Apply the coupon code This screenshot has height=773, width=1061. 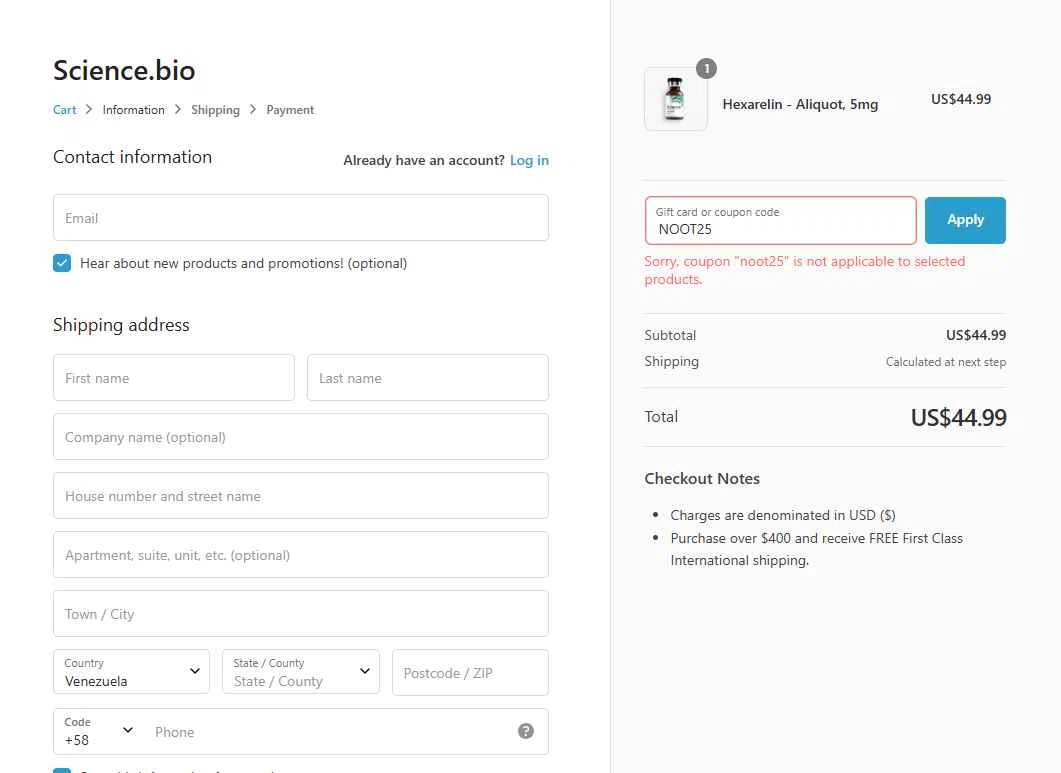[965, 220]
